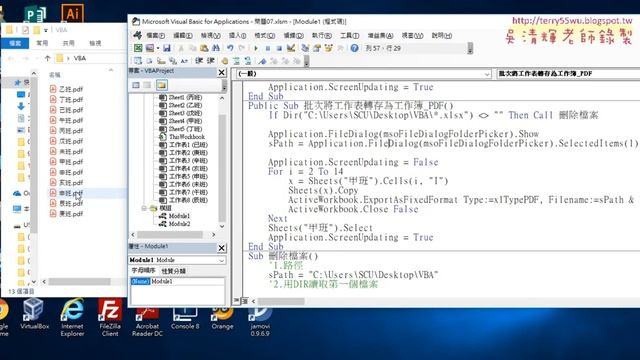This screenshot has width=640, height=360.
Task: Run the macro with the green play icon
Action: tap(256, 48)
